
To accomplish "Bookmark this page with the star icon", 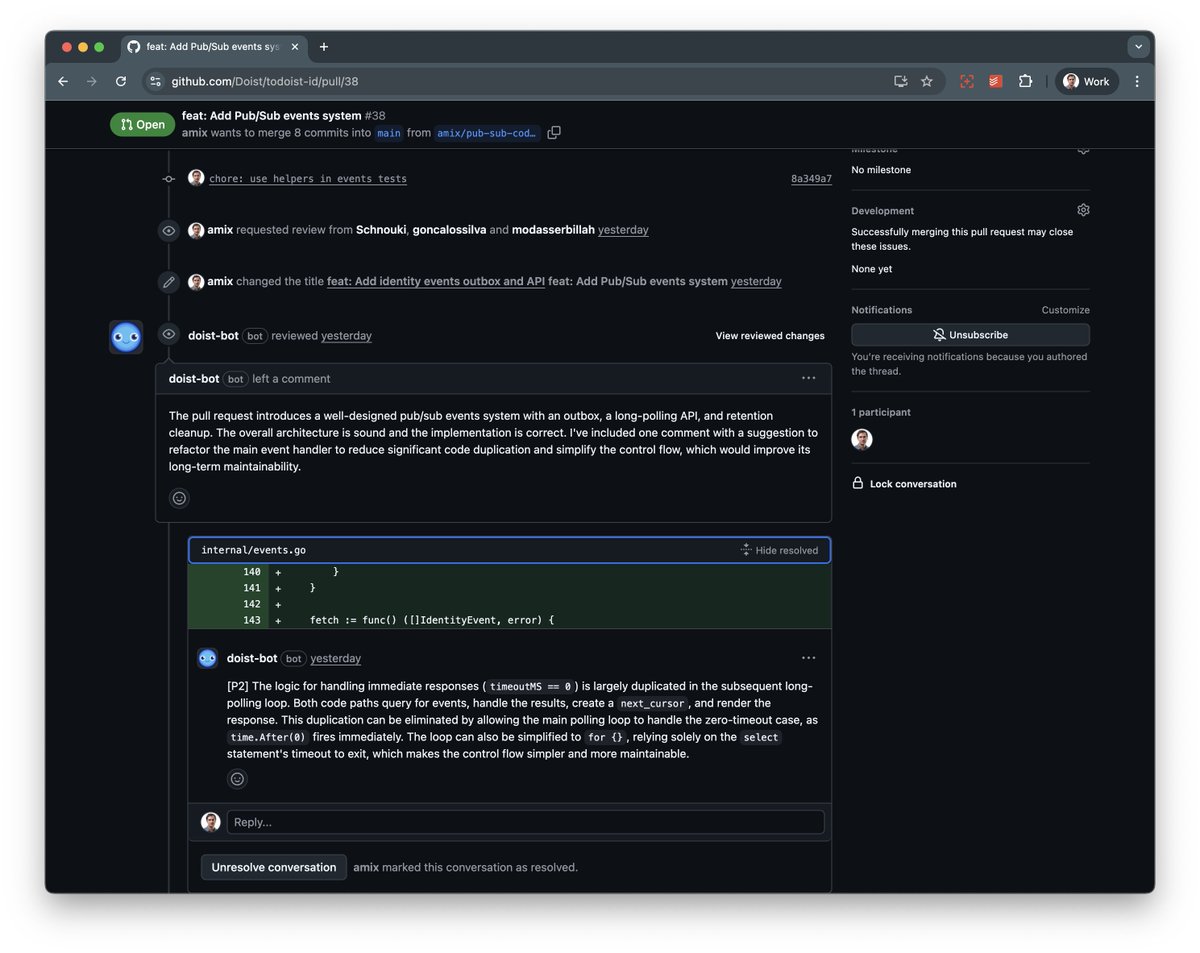I will (x=927, y=82).
